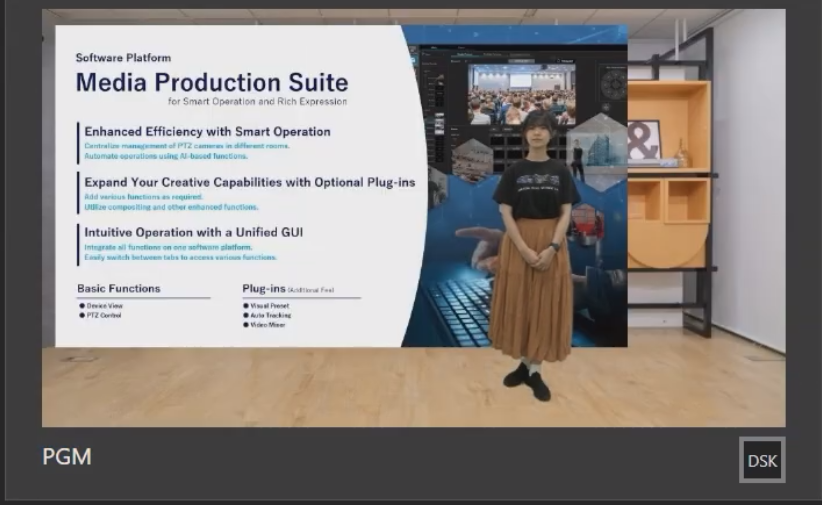The image size is (822, 505).
Task: Click the circular PTZ joystick graphic in the slide
Action: pyautogui.click(x=614, y=83)
